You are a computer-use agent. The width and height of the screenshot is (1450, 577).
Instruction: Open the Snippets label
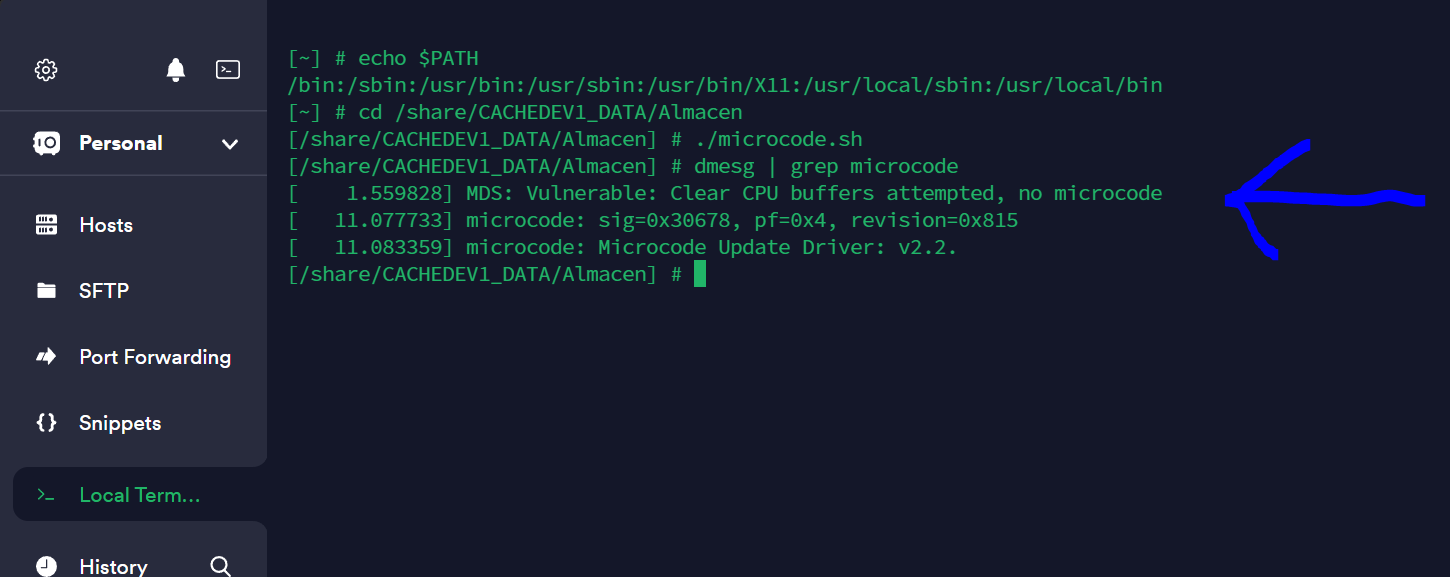tap(120, 423)
